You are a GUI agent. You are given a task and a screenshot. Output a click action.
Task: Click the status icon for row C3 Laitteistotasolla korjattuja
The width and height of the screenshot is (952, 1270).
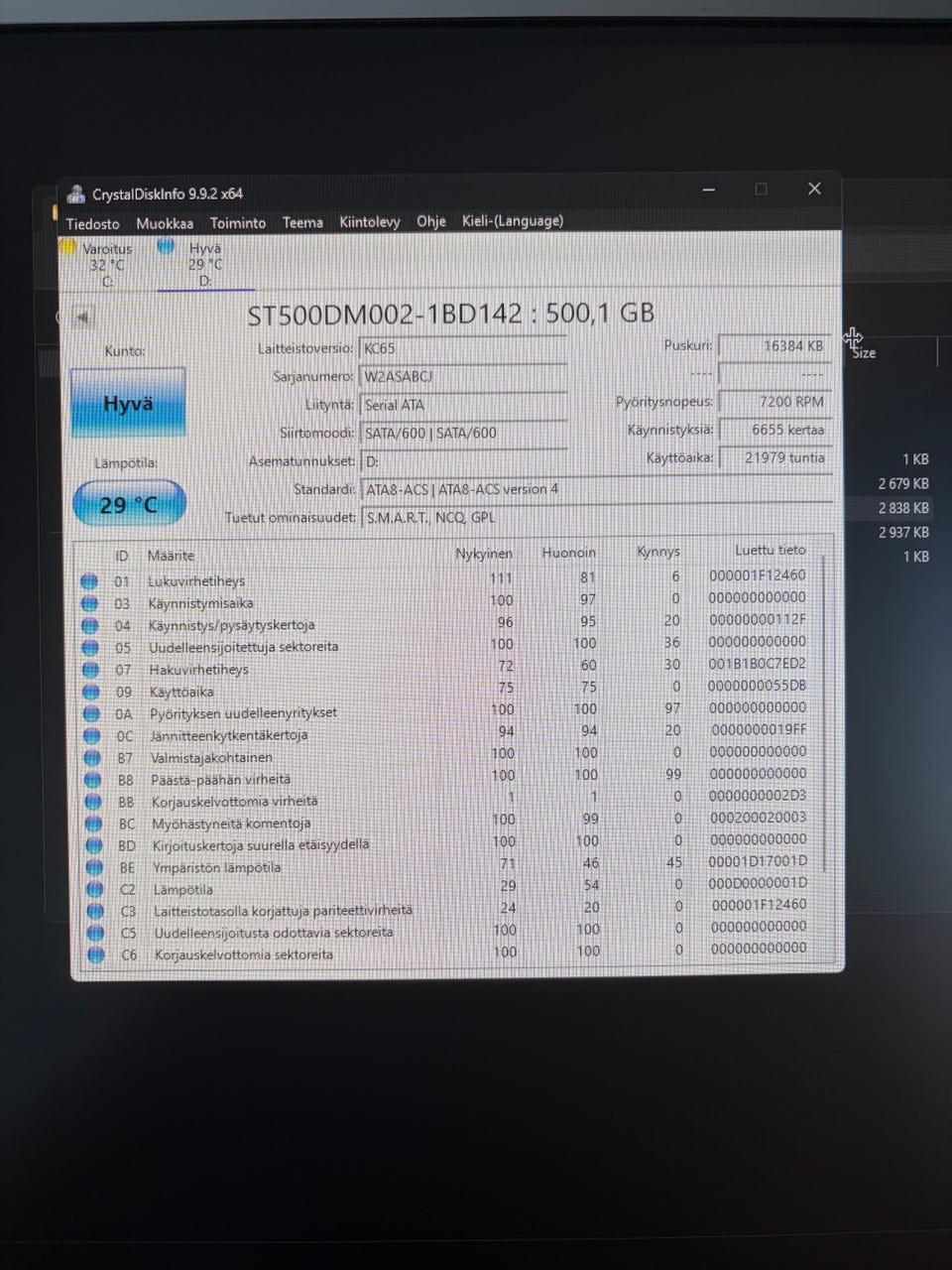95,912
